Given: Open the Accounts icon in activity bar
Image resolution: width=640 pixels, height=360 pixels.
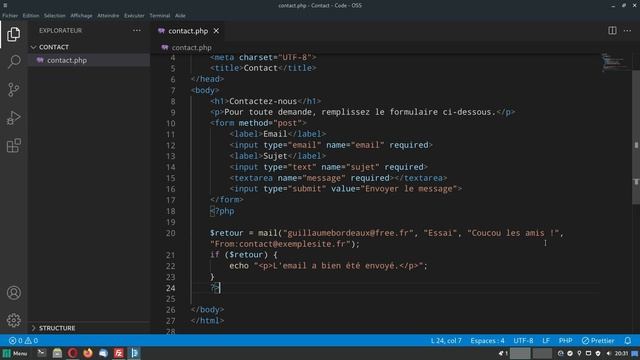Looking at the screenshot, I should point(13,293).
